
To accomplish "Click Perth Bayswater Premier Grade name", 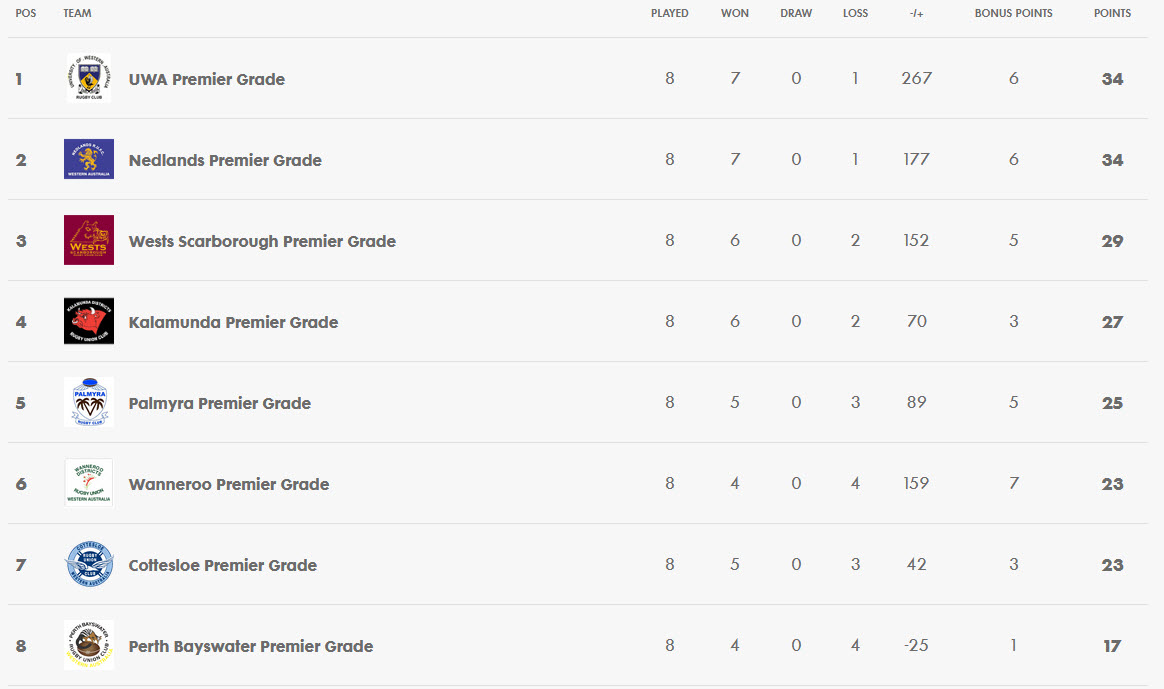I will 251,646.
